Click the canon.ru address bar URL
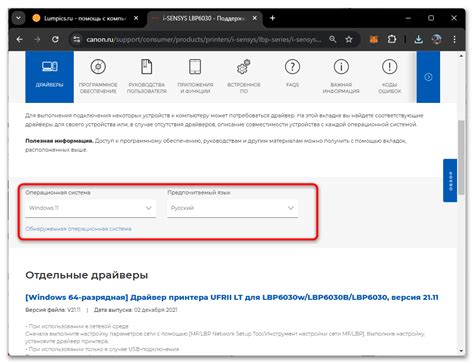Viewport: 474px width, 364px height. [203, 39]
